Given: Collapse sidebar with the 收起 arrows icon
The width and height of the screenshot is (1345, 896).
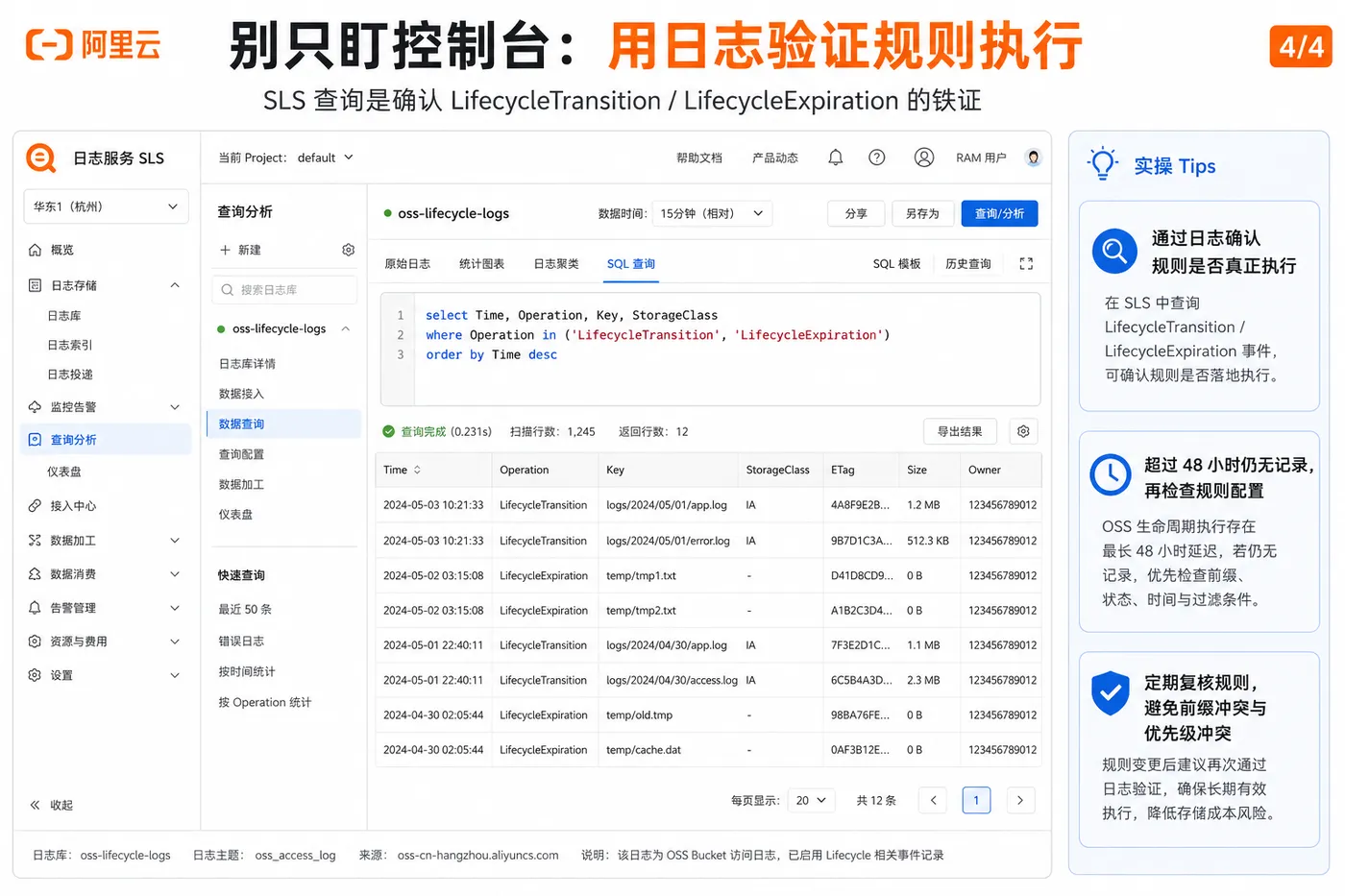Looking at the screenshot, I should pos(35,805).
